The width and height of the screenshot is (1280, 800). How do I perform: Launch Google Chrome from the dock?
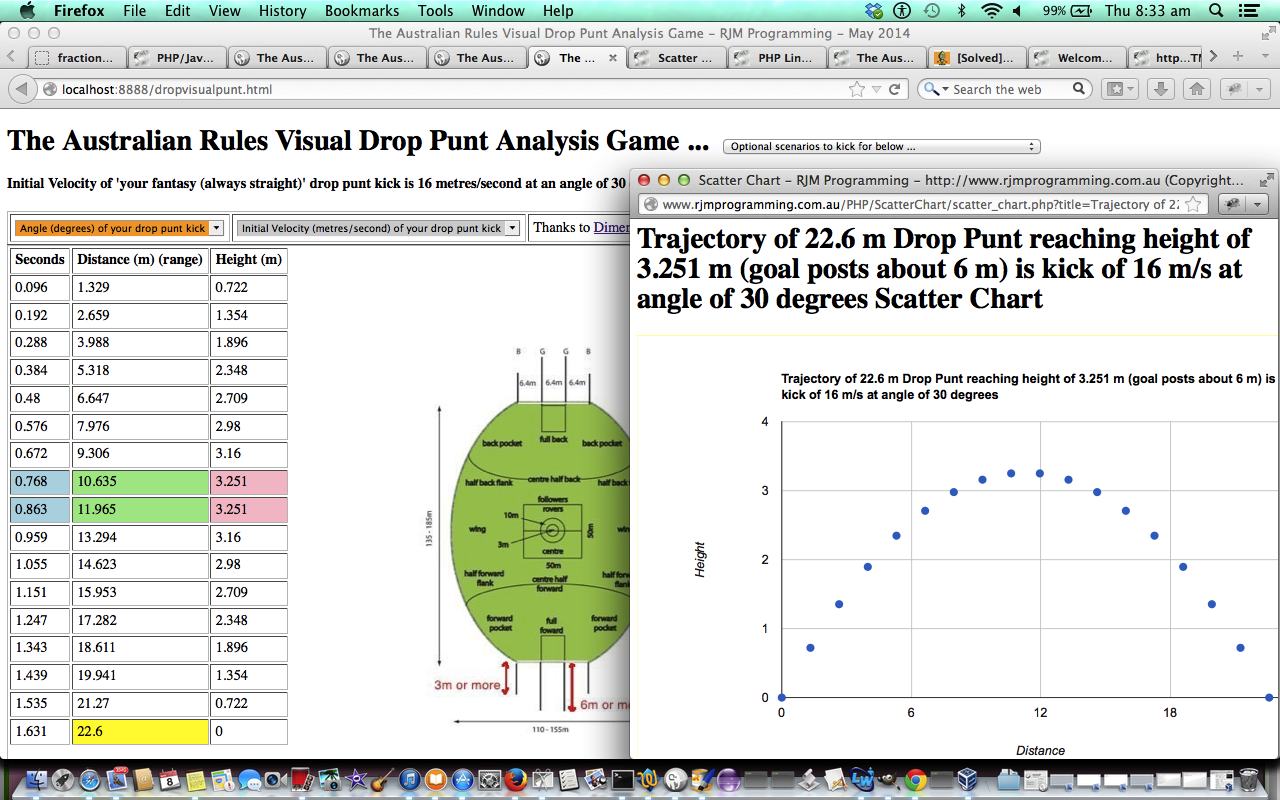[915, 780]
